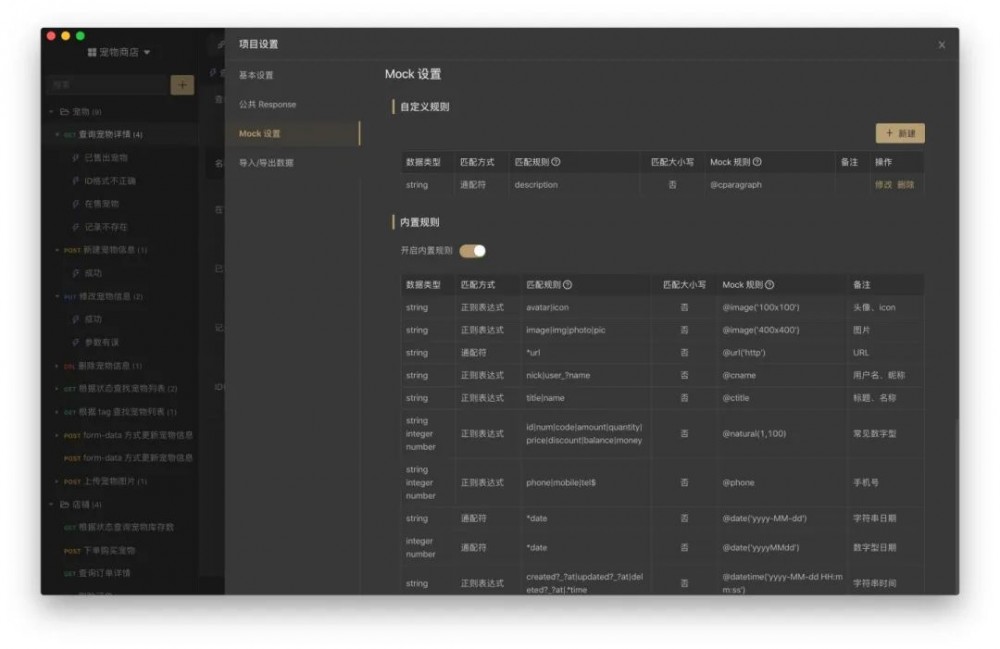Click the GET badge of 查询宠物详情
This screenshot has width=1000, height=649.
pyautogui.click(x=68, y=134)
